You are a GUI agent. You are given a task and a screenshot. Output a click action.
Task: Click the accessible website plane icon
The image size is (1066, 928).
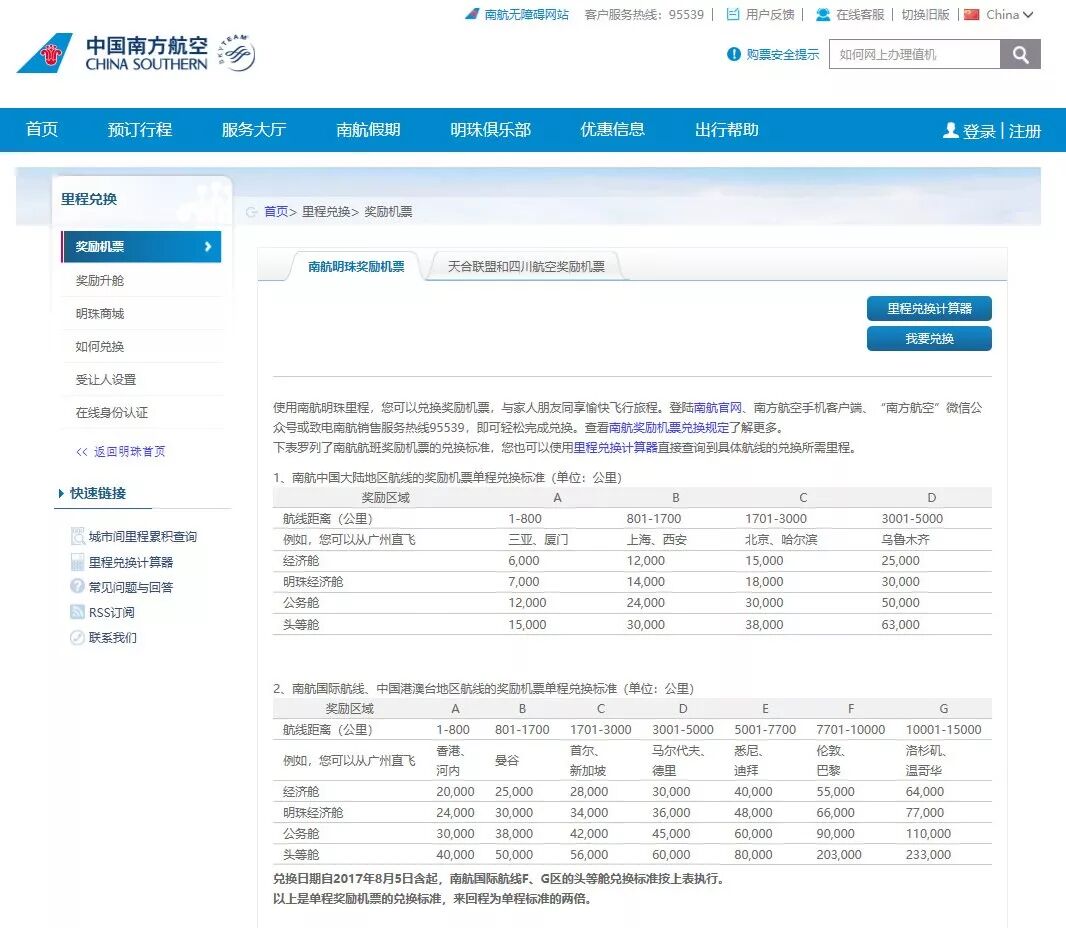[472, 14]
